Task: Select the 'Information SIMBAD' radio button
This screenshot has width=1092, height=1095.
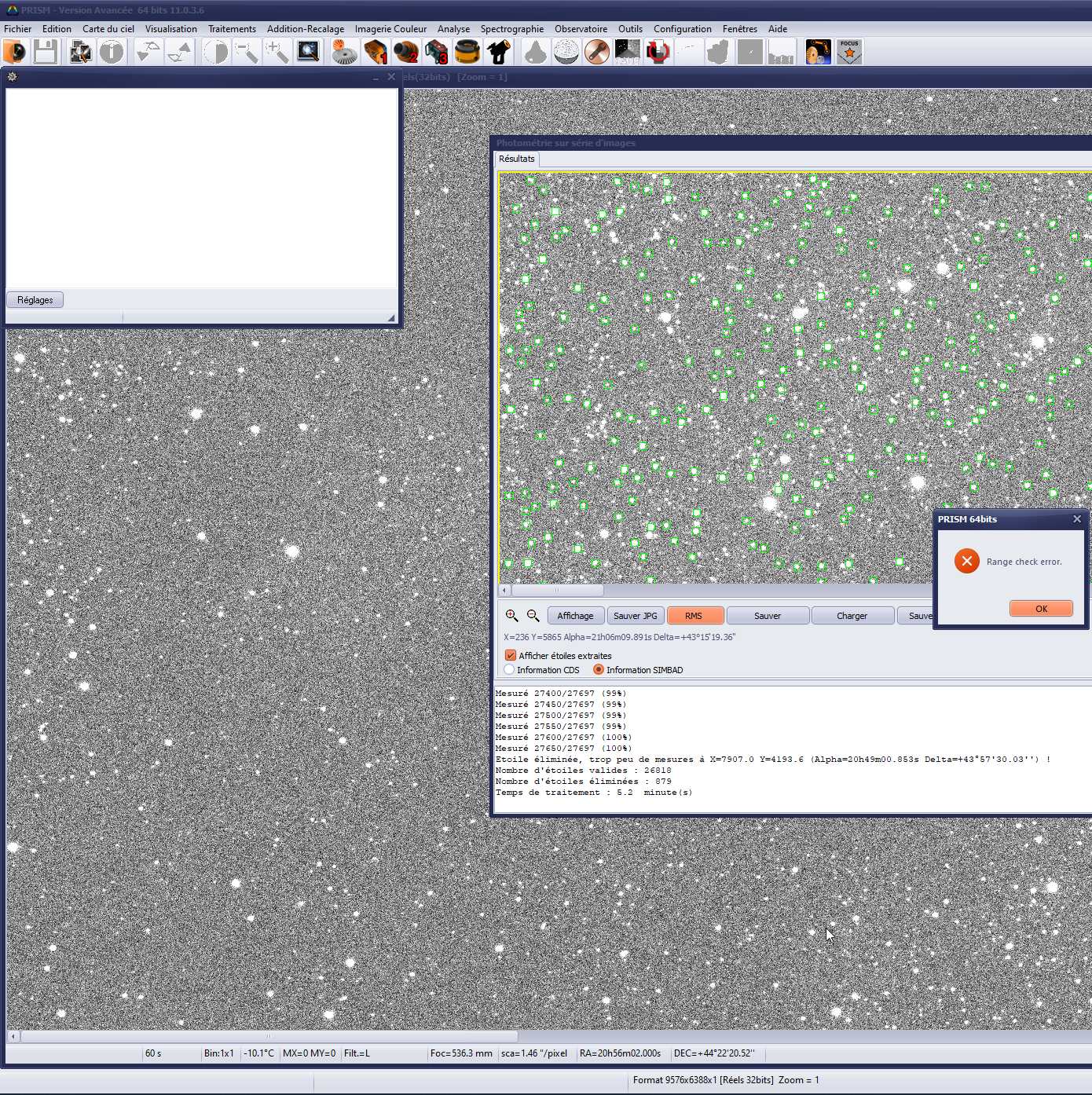Action: click(599, 670)
